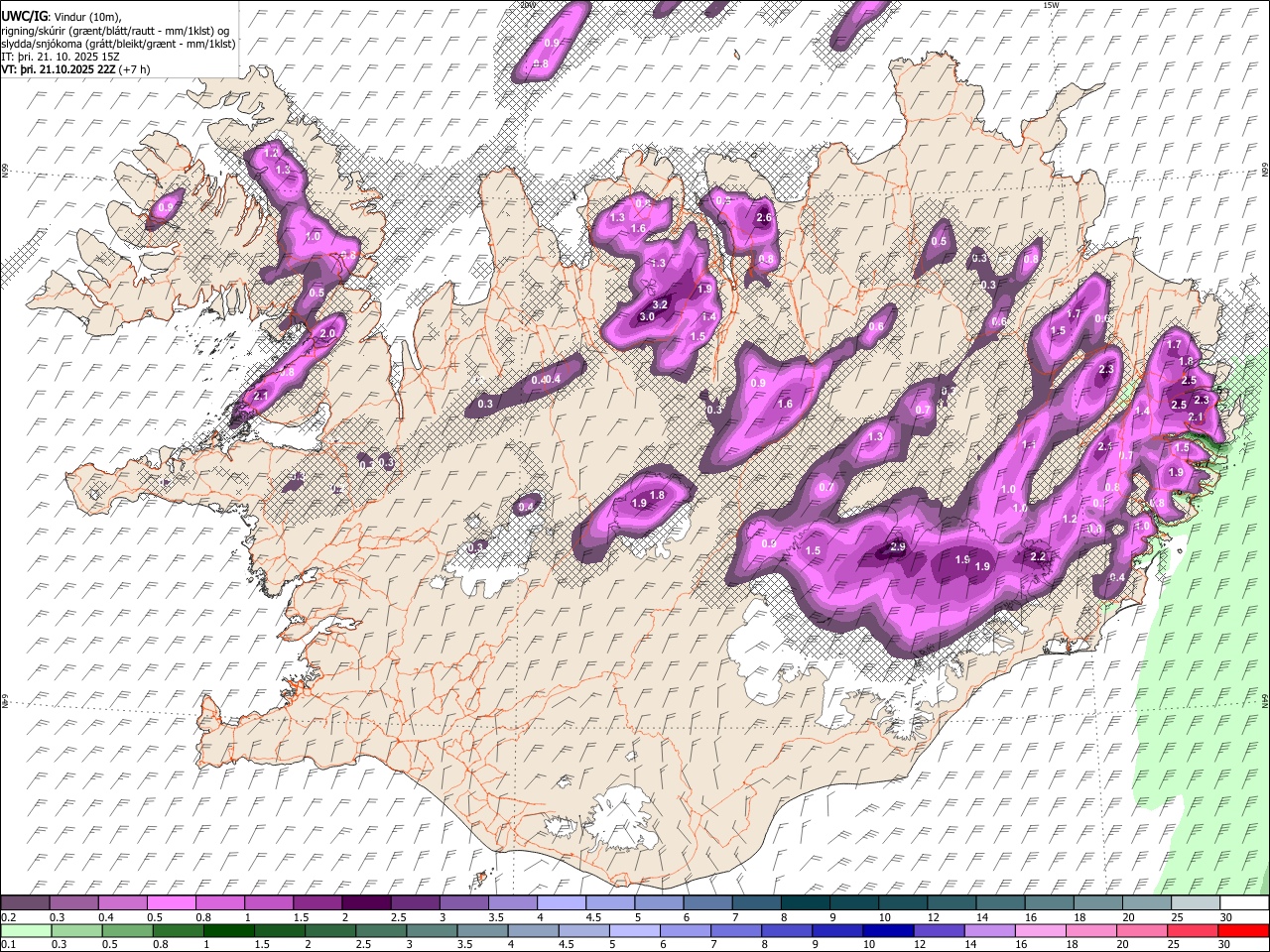Click the pale green 0.1 swatch in rain scale
1270x952 pixels.
point(27,930)
